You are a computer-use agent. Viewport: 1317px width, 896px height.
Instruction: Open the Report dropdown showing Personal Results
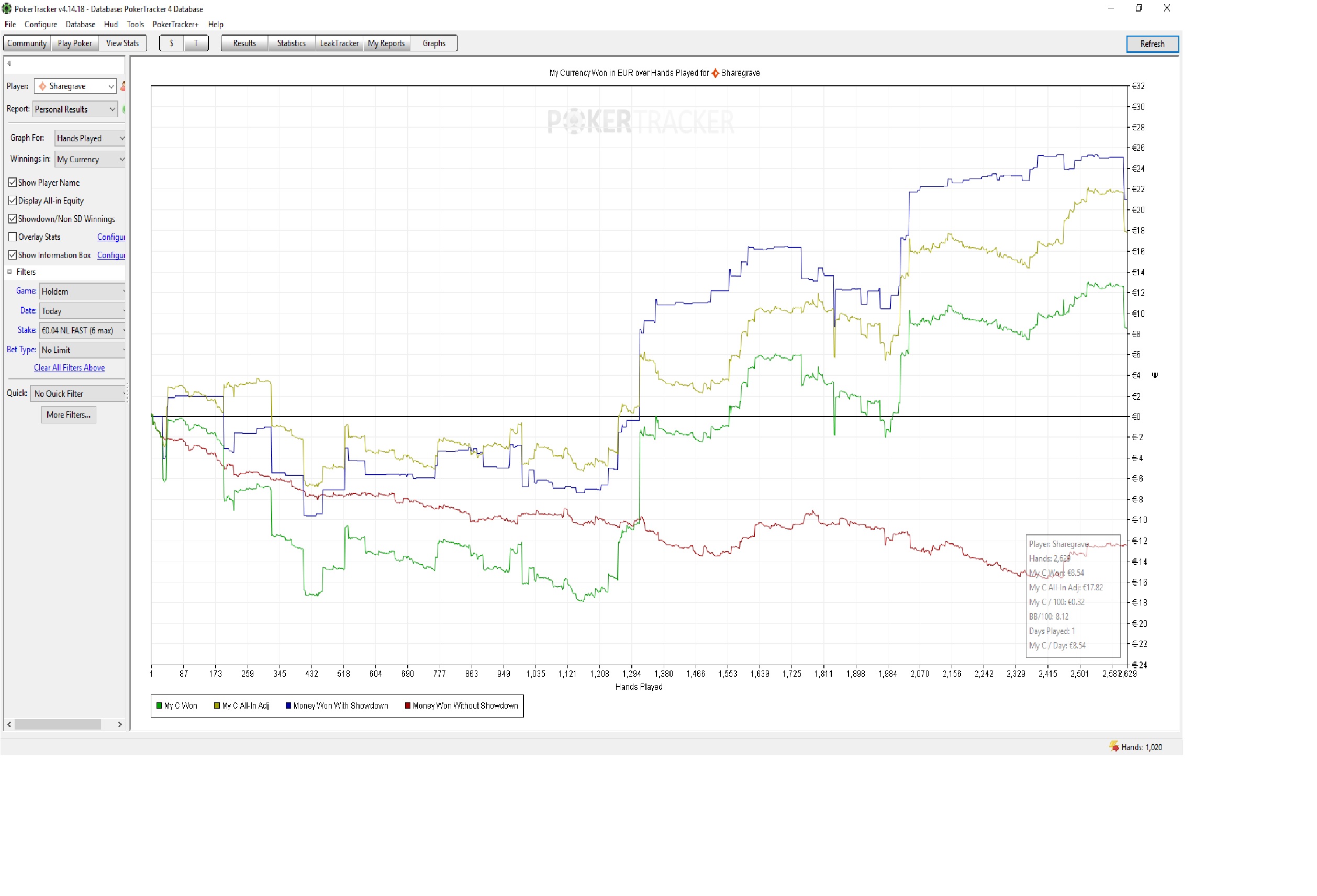(x=75, y=109)
